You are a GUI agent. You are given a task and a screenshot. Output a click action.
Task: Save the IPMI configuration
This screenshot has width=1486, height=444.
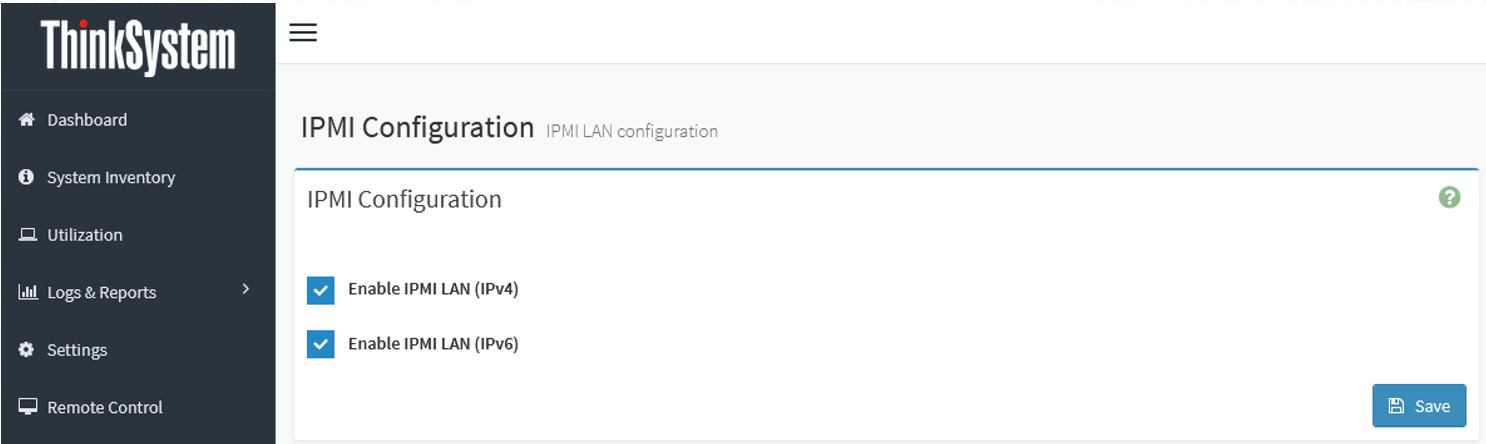[x=1419, y=406]
